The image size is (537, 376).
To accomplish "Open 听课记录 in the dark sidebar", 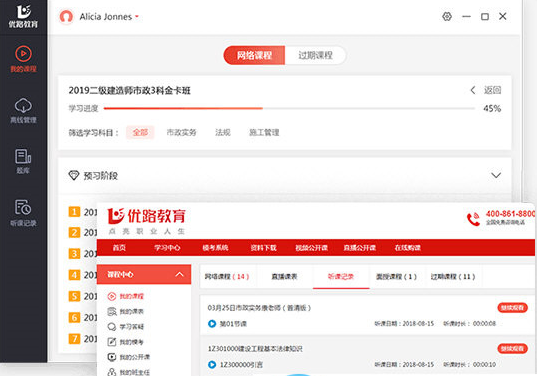I will pyautogui.click(x=23, y=212).
